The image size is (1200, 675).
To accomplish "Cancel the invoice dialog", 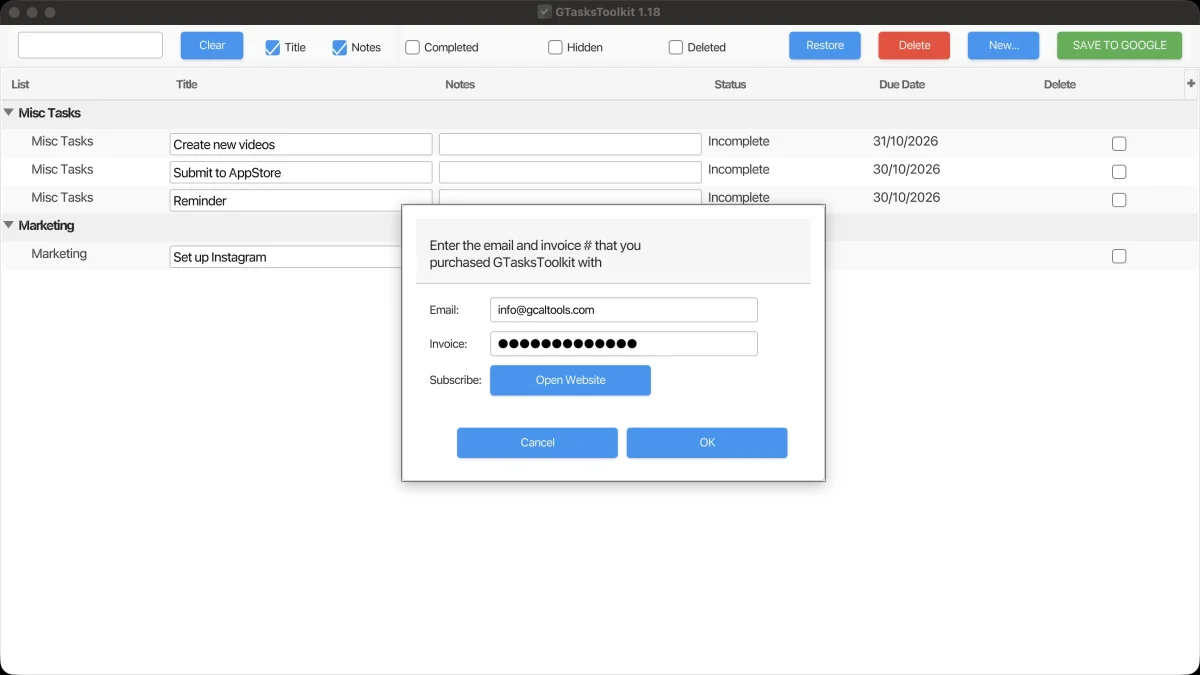I will coord(537,443).
